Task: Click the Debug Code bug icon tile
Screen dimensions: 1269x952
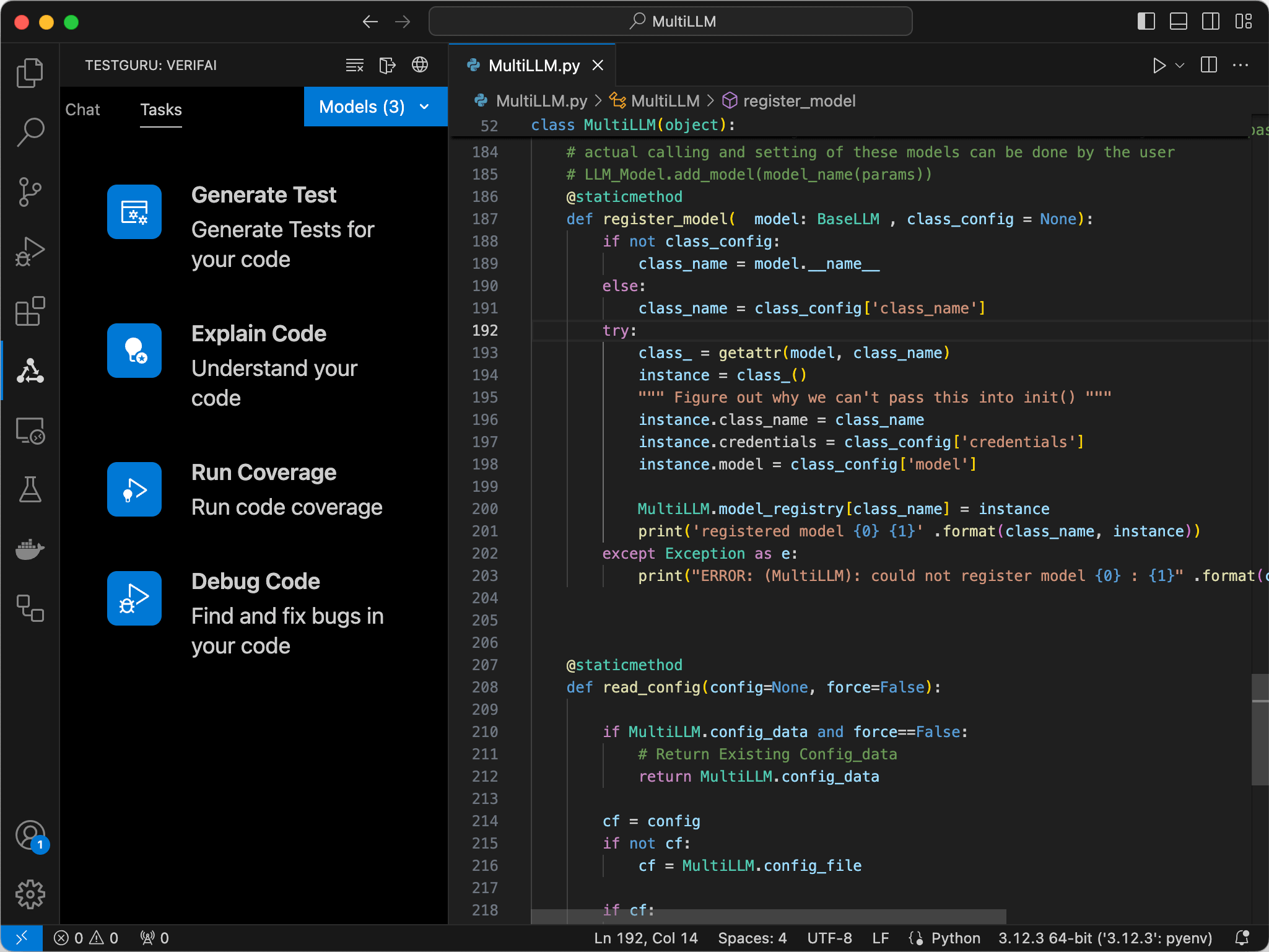Action: pyautogui.click(x=134, y=598)
